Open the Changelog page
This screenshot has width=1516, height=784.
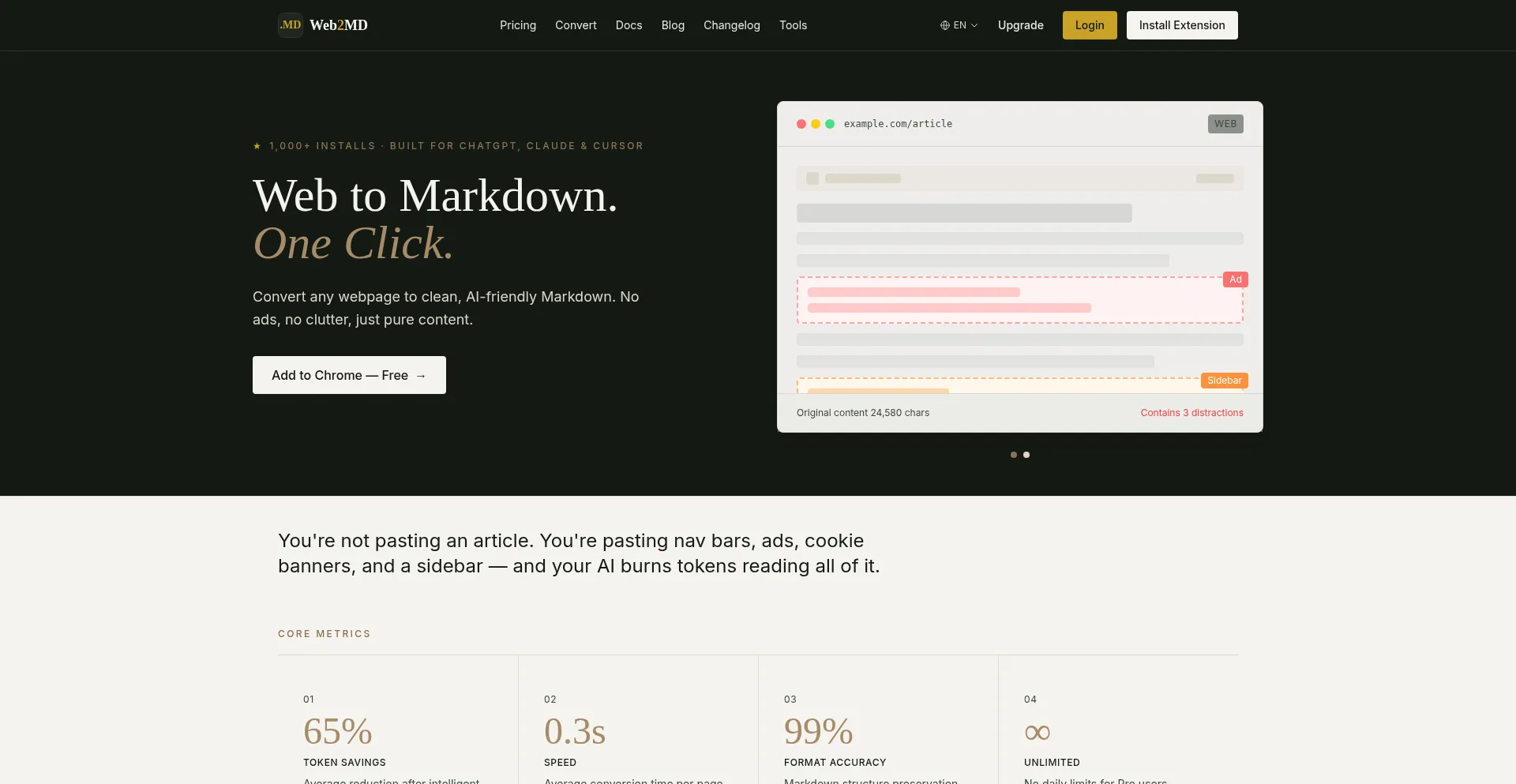[x=732, y=25]
